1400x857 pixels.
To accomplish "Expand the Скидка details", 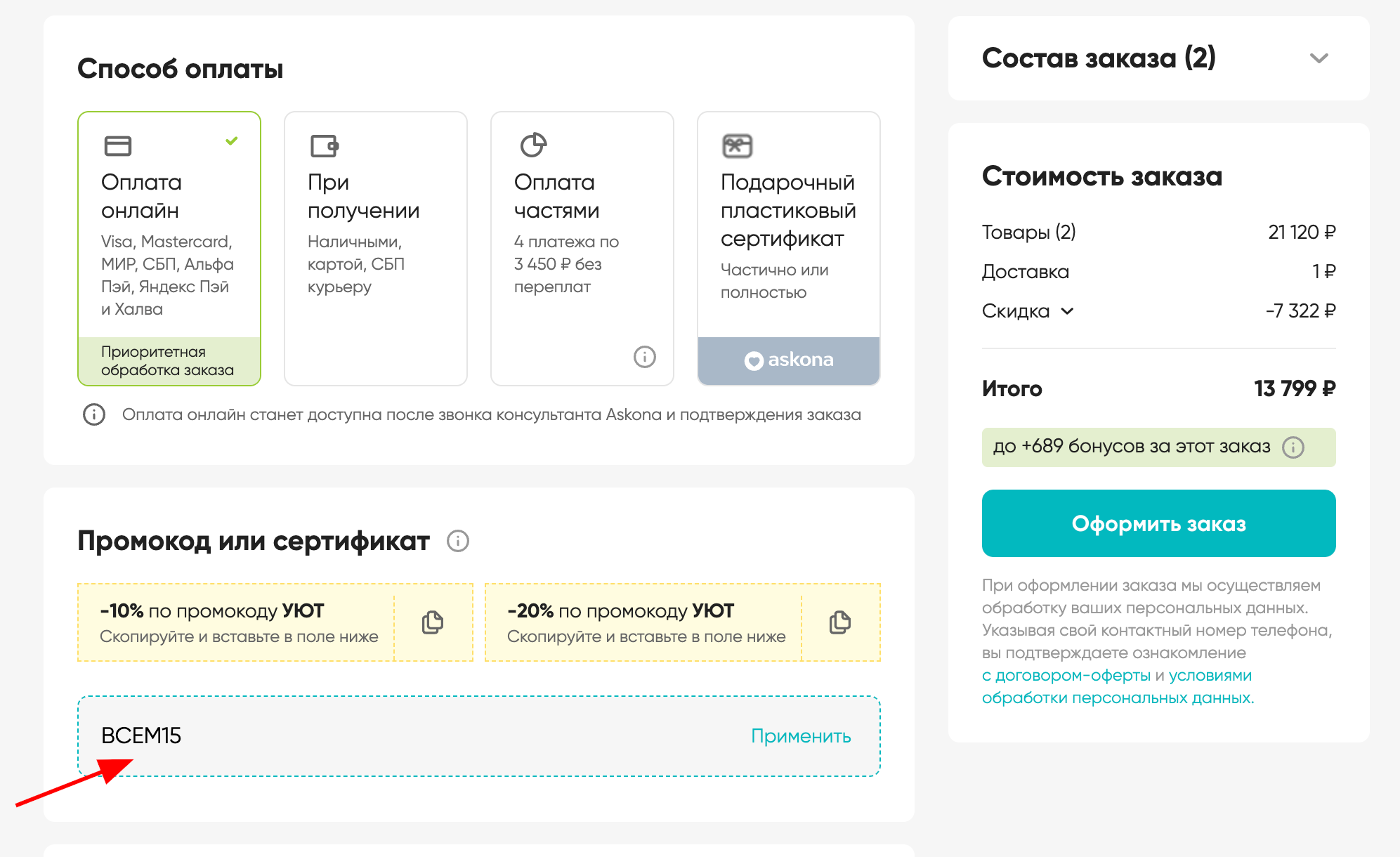I will coord(1068,311).
